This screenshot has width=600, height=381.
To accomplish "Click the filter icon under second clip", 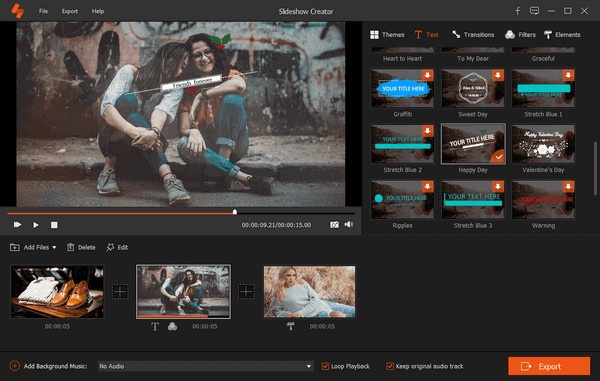I will [x=173, y=326].
